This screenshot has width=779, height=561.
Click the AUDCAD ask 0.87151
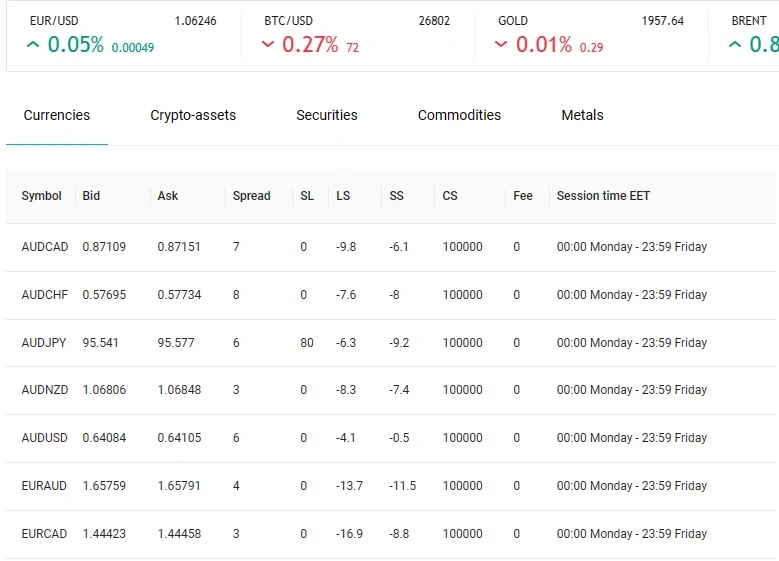(x=179, y=247)
